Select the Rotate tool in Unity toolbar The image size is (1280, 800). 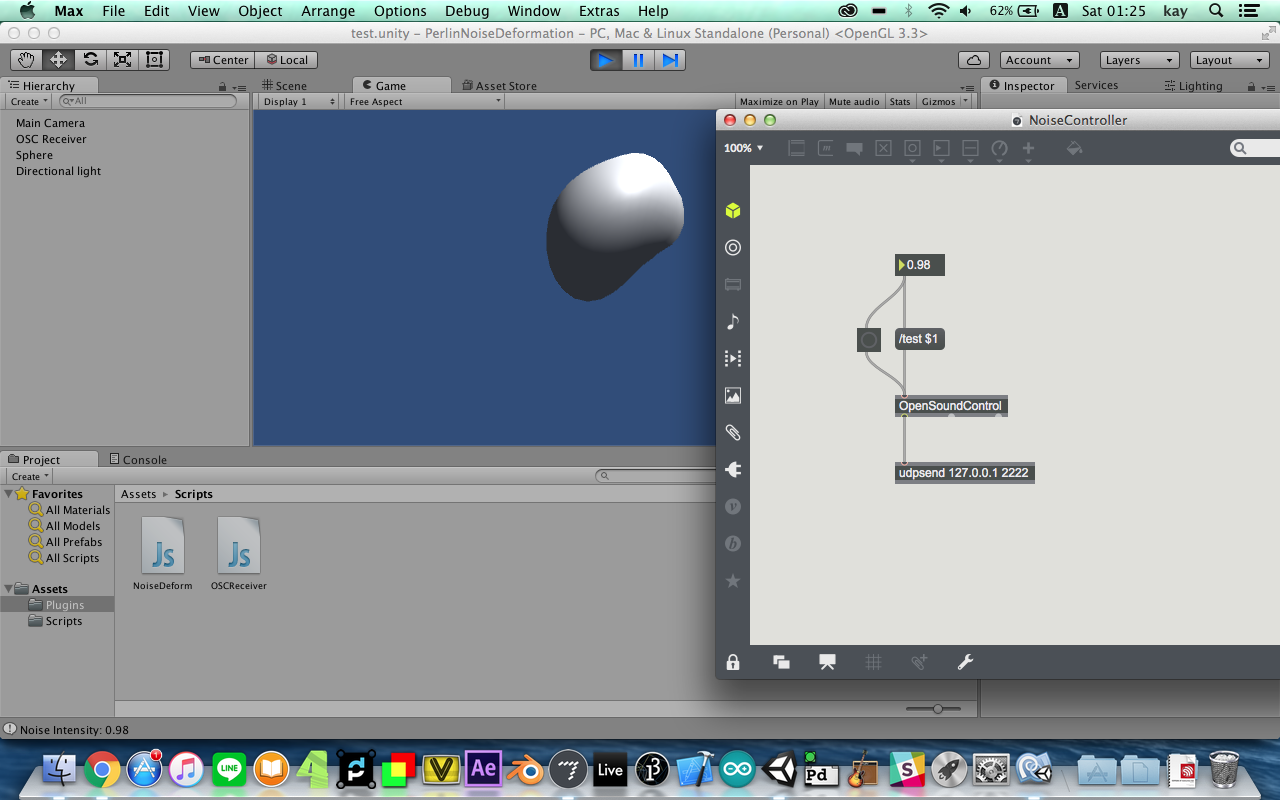click(91, 60)
